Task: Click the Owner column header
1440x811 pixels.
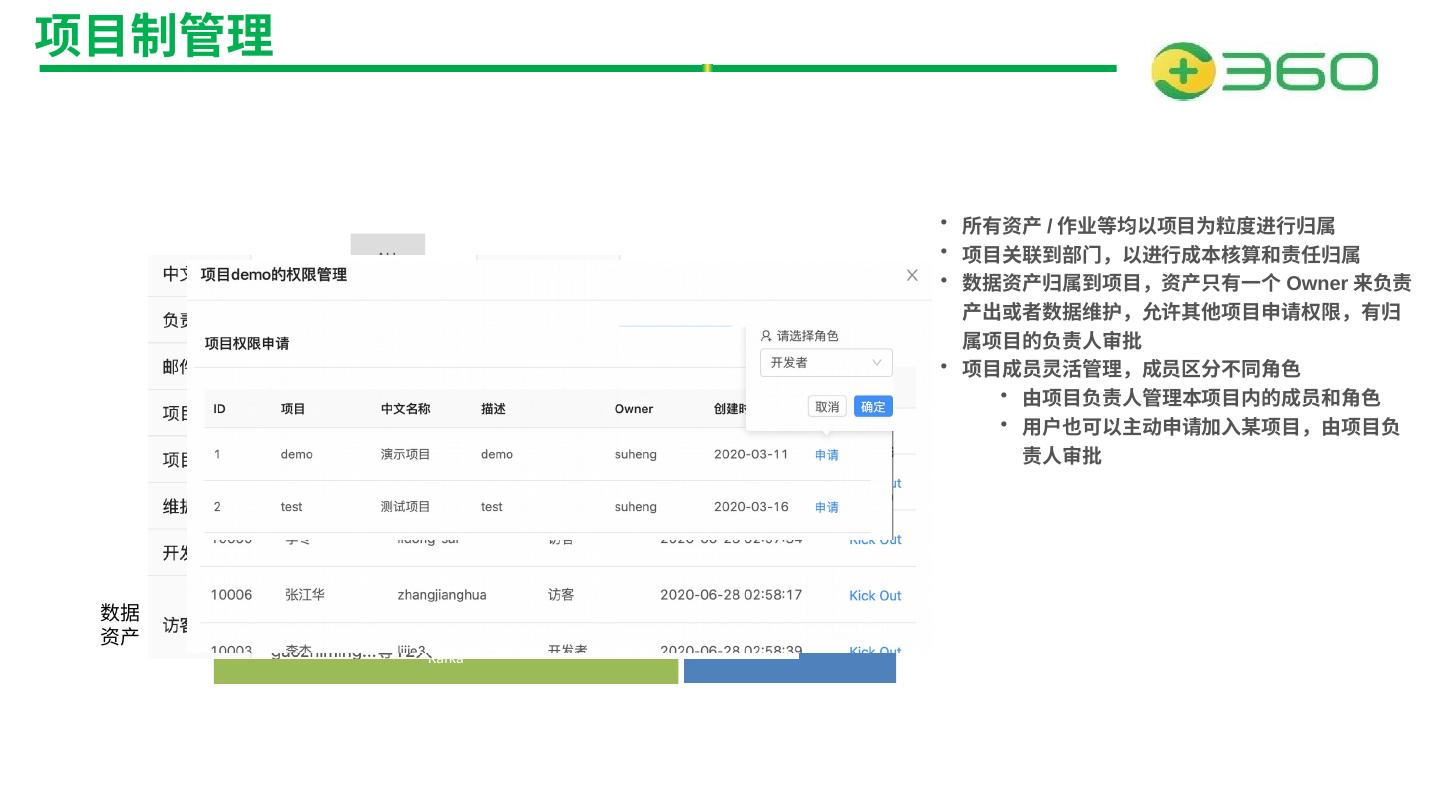Action: coord(633,409)
